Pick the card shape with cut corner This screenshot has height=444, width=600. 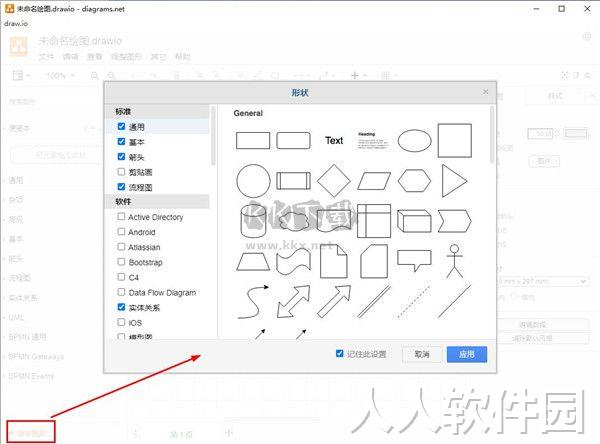pyautogui.click(x=374, y=261)
